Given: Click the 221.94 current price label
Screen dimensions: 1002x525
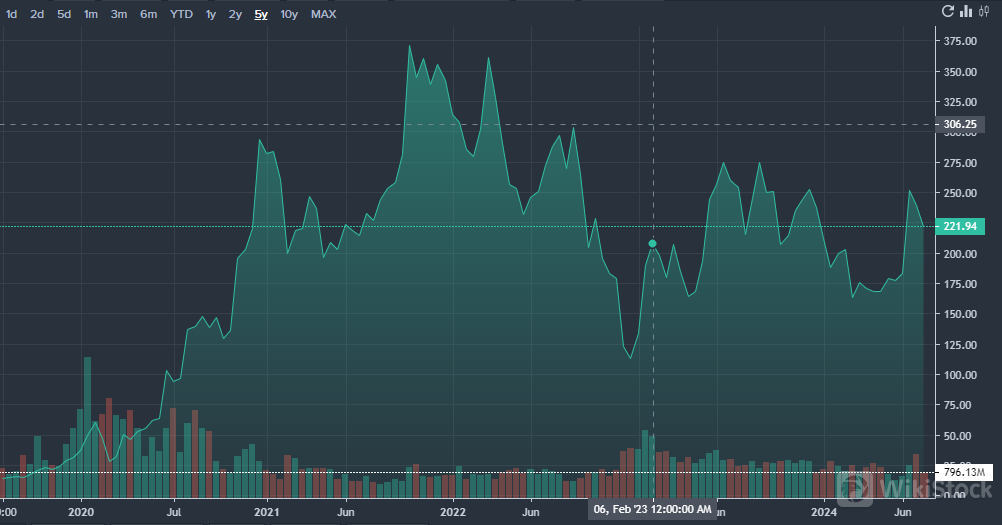Looking at the screenshot, I should click(958, 227).
